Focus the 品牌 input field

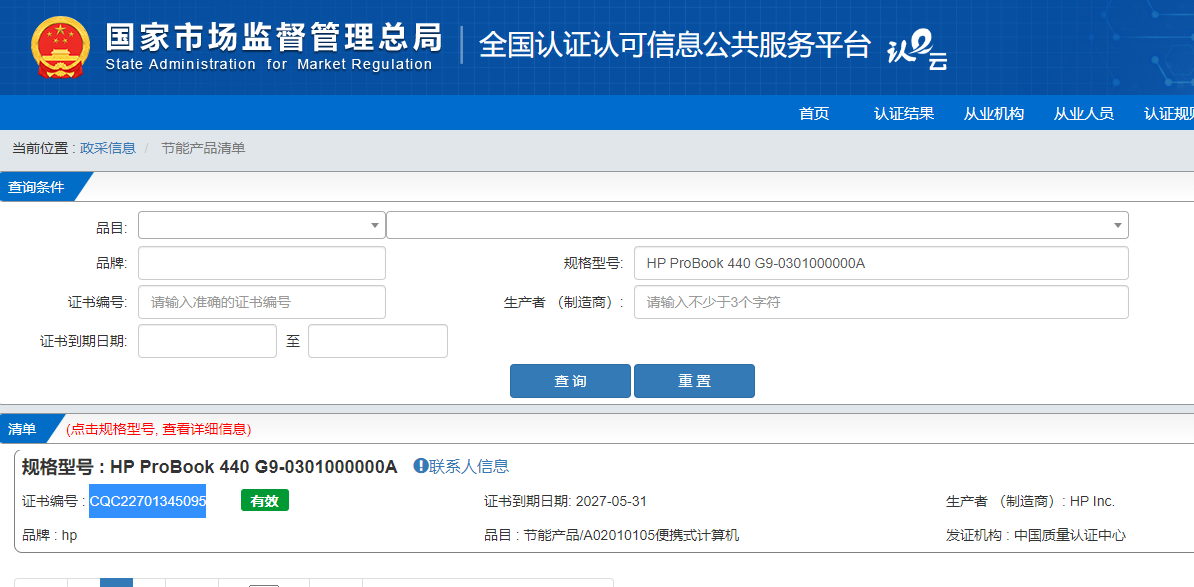(x=262, y=263)
